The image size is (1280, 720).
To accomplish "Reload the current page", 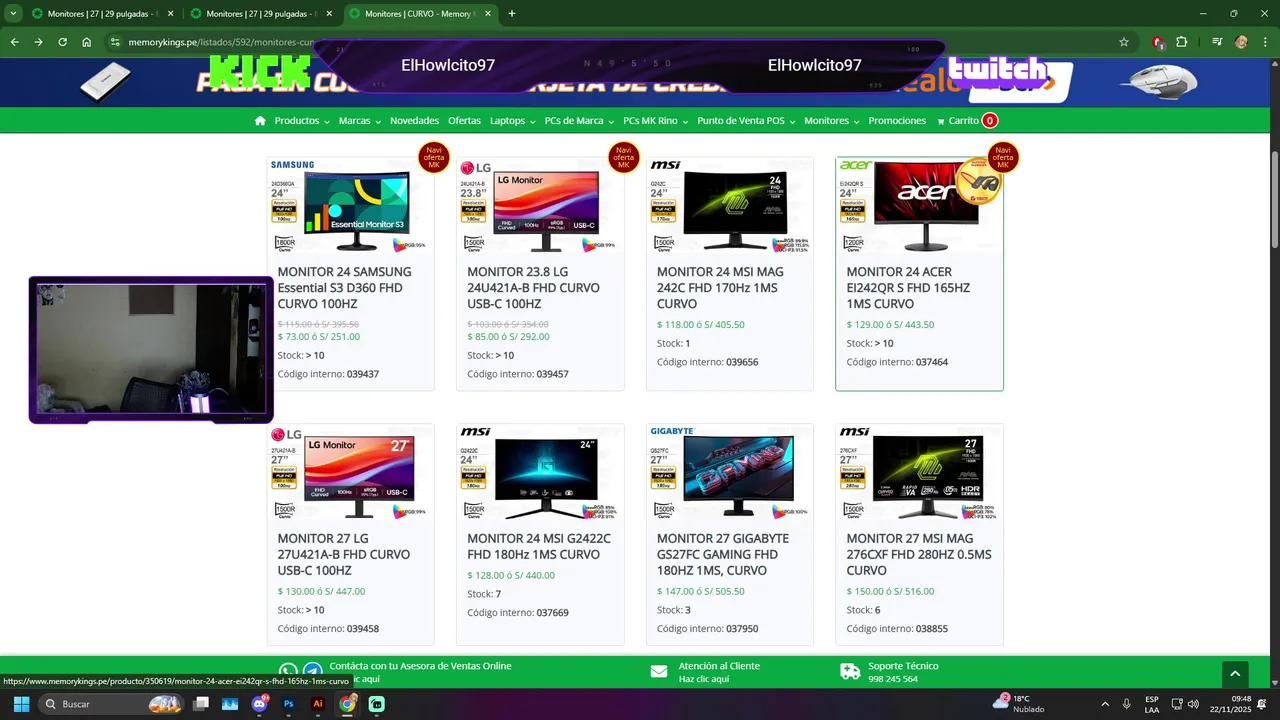I will (62, 42).
